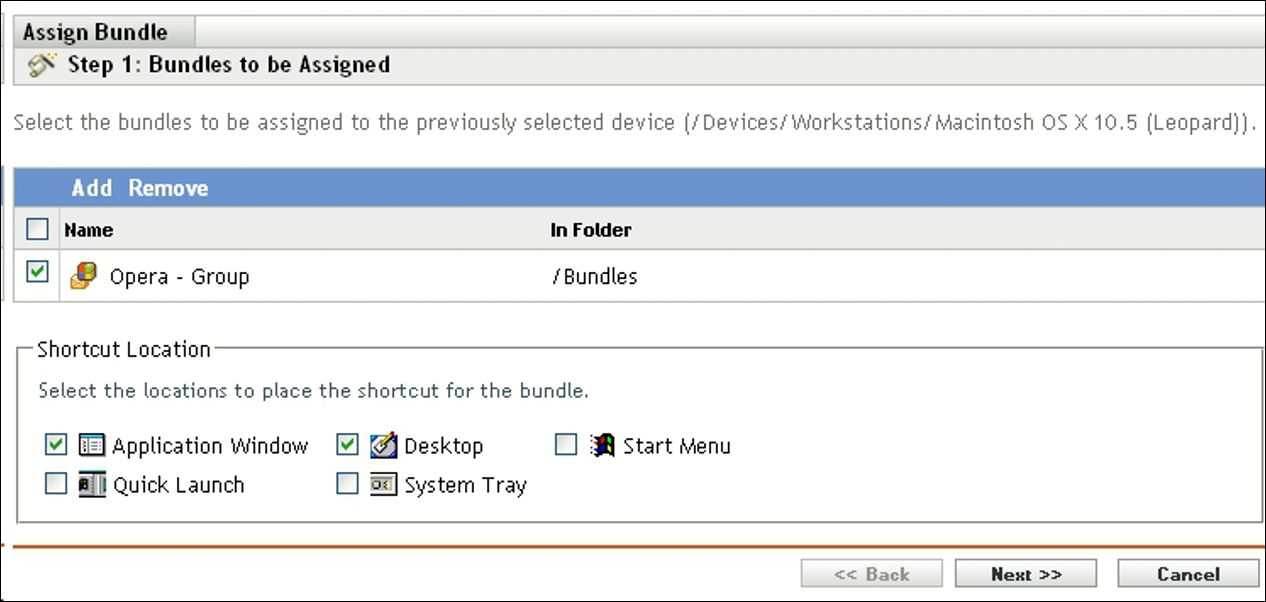This screenshot has height=602, width=1266.
Task: Open the Opera - Group bundle link
Action: coord(179,277)
